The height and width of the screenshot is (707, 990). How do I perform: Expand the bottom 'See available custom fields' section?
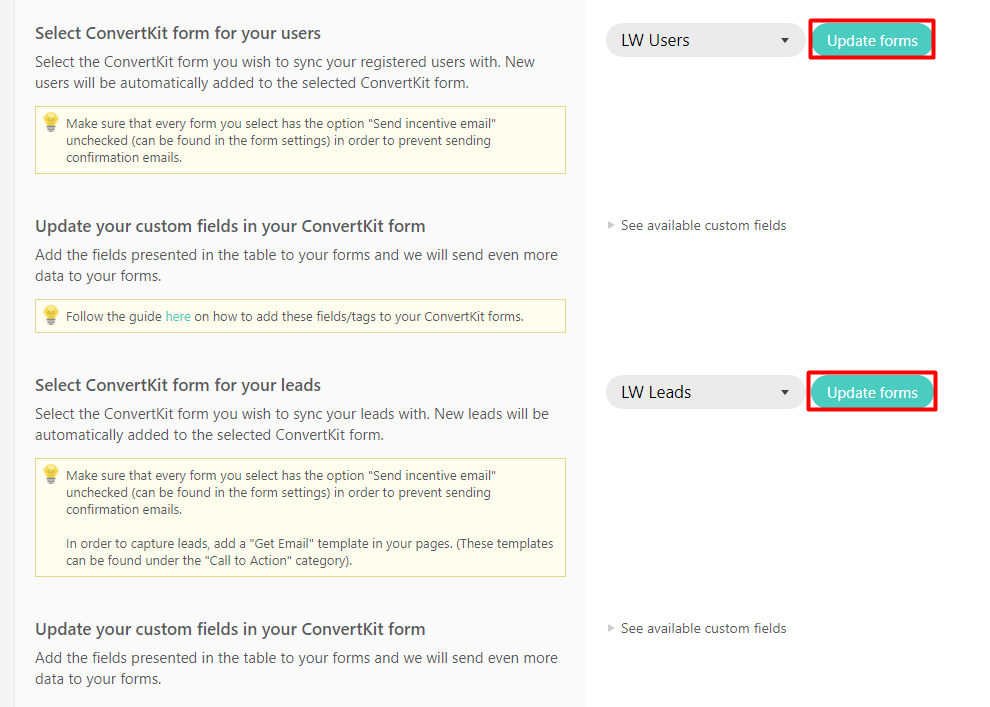click(x=703, y=628)
